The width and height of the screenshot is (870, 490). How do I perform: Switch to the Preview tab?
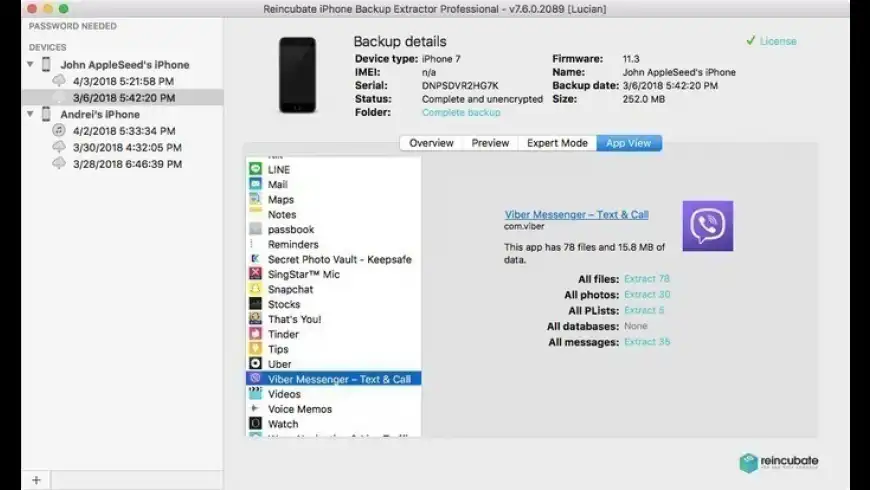tap(490, 143)
